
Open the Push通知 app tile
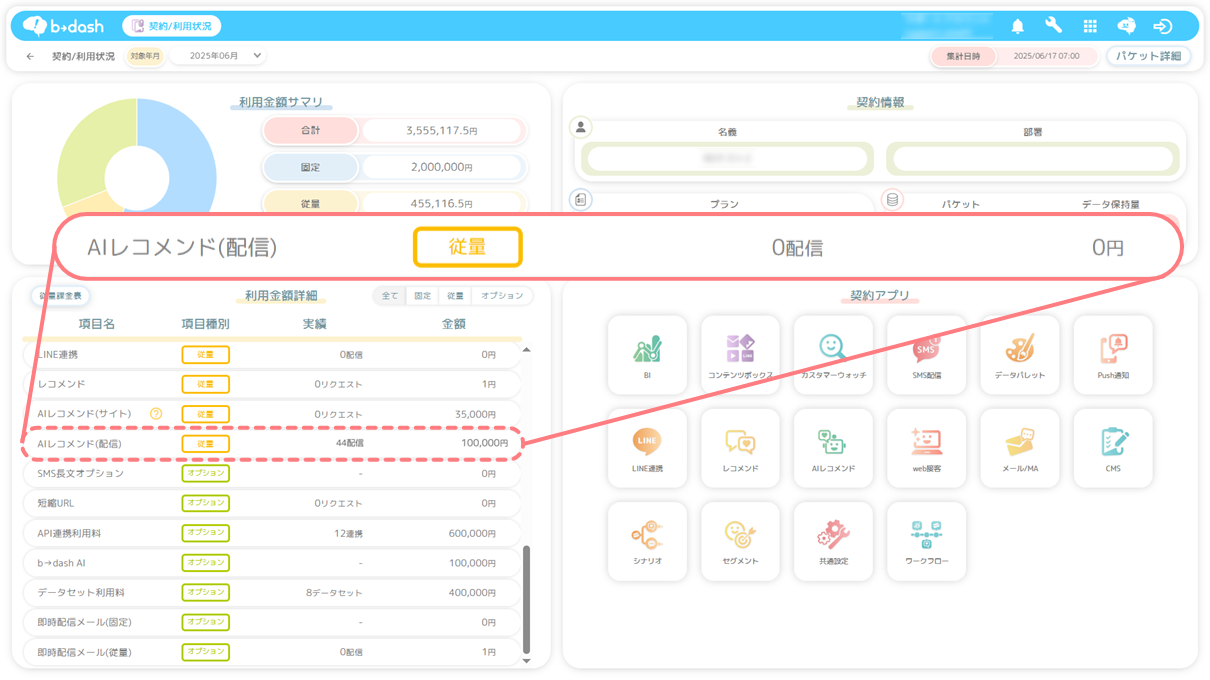click(1112, 354)
